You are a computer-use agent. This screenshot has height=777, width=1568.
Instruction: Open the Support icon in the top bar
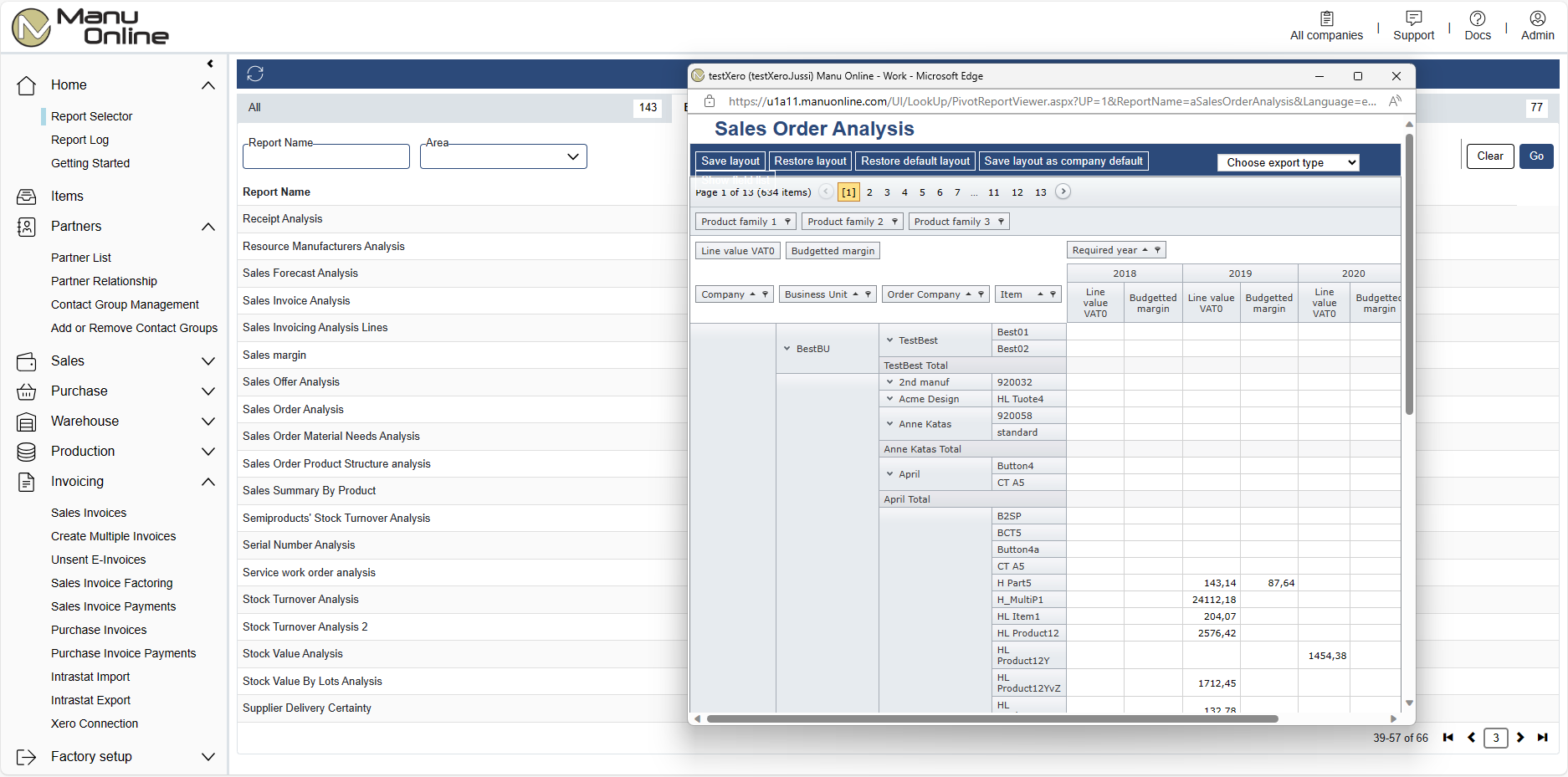pyautogui.click(x=1413, y=19)
